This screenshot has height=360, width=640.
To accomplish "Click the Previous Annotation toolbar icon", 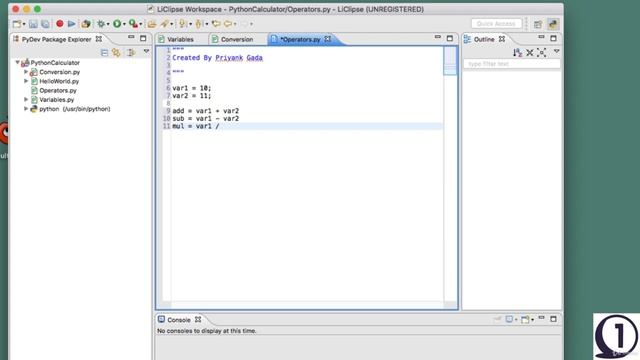I will click(x=199, y=24).
